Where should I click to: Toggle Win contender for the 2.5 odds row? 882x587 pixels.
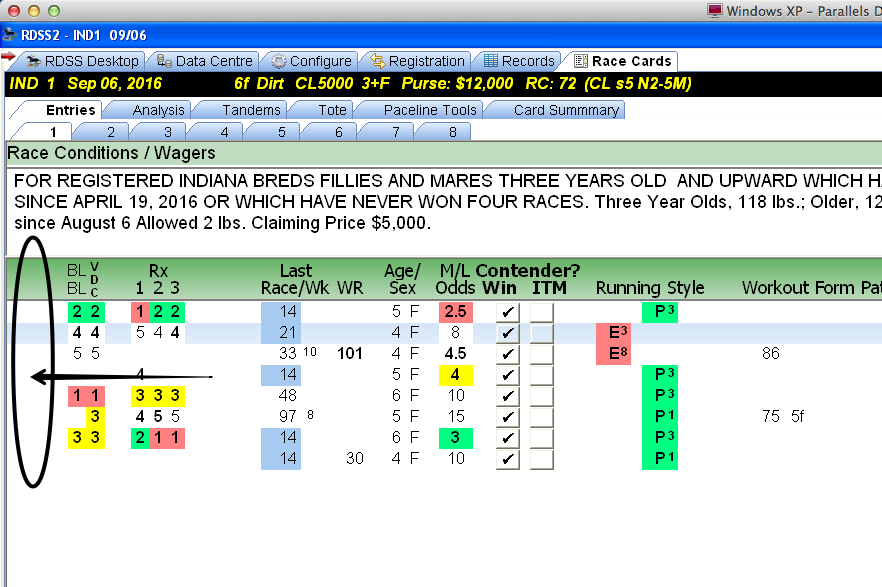pyautogui.click(x=507, y=312)
